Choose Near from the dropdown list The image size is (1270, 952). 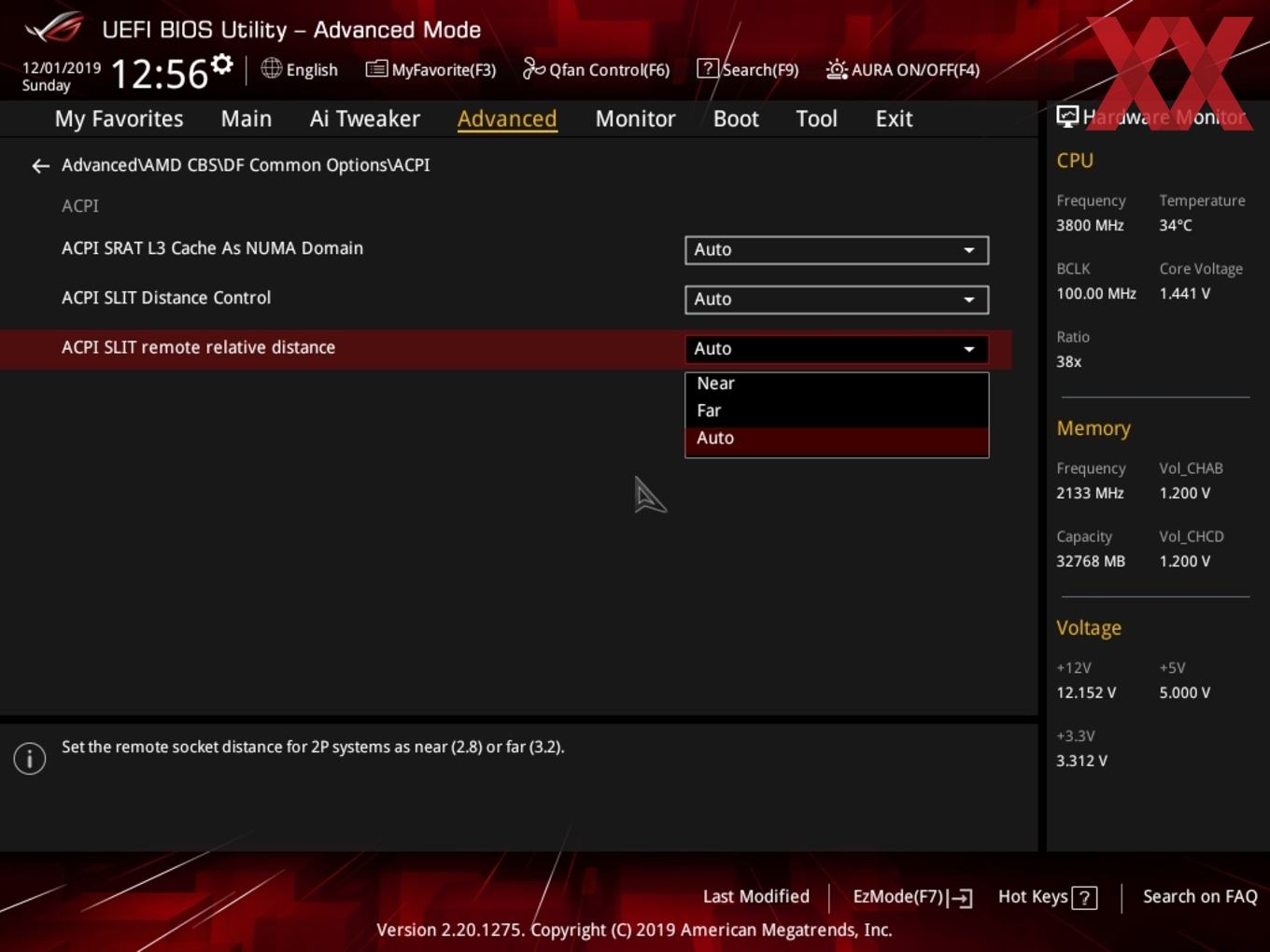(x=837, y=384)
